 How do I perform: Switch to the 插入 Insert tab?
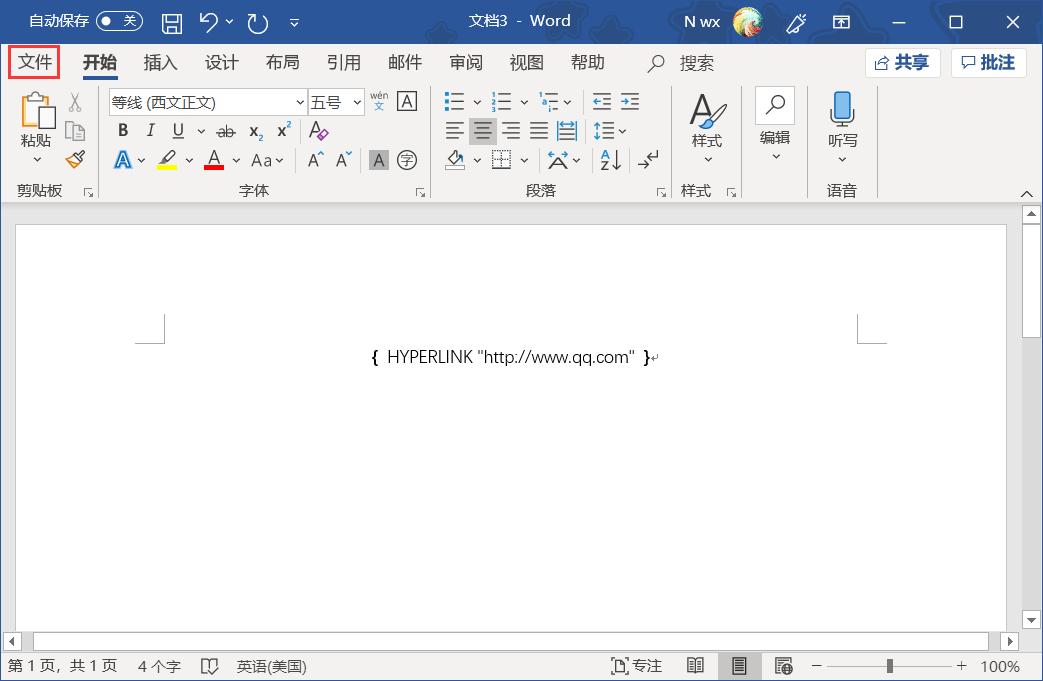(160, 62)
